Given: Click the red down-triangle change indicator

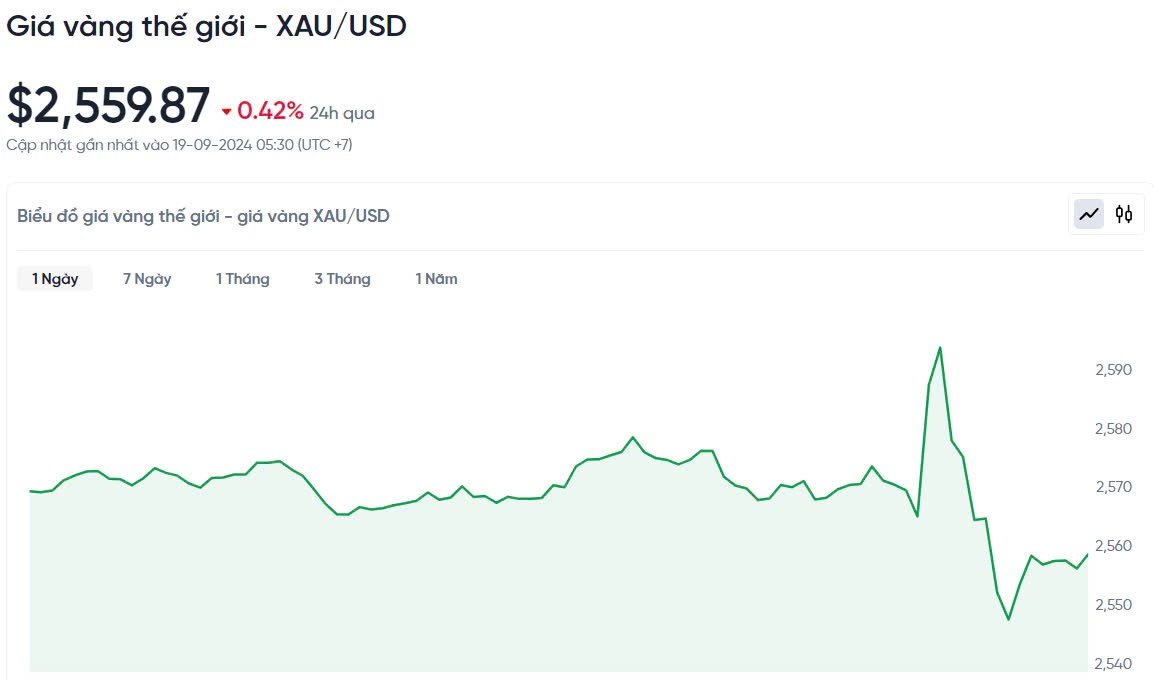Looking at the screenshot, I should pos(227,112).
